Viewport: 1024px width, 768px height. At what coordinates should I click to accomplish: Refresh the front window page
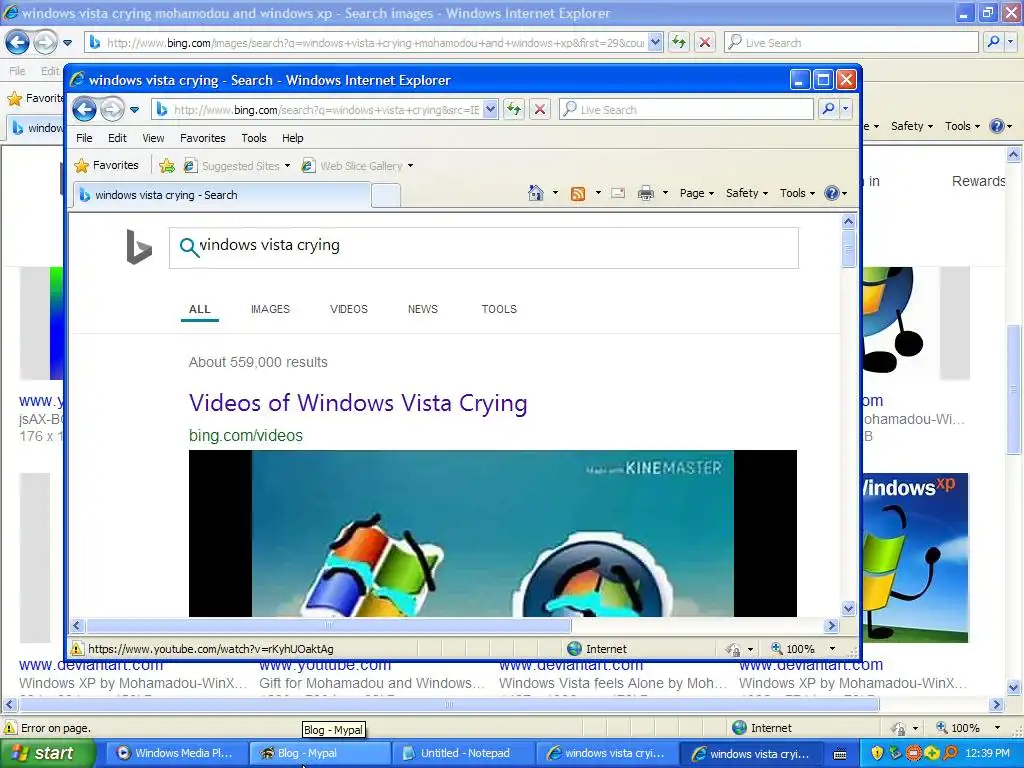pyautogui.click(x=515, y=110)
